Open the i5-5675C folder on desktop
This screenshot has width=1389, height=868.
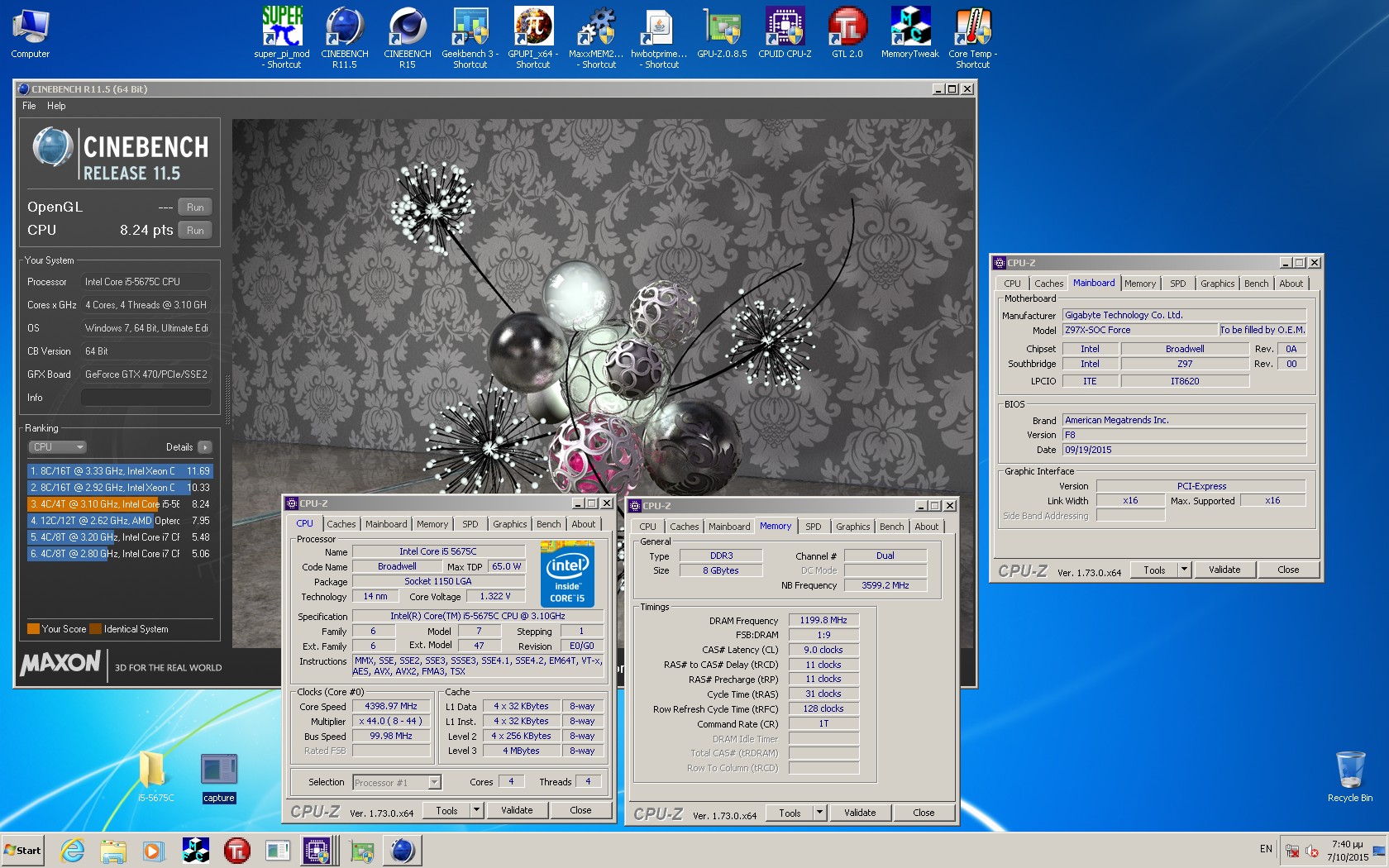click(155, 777)
